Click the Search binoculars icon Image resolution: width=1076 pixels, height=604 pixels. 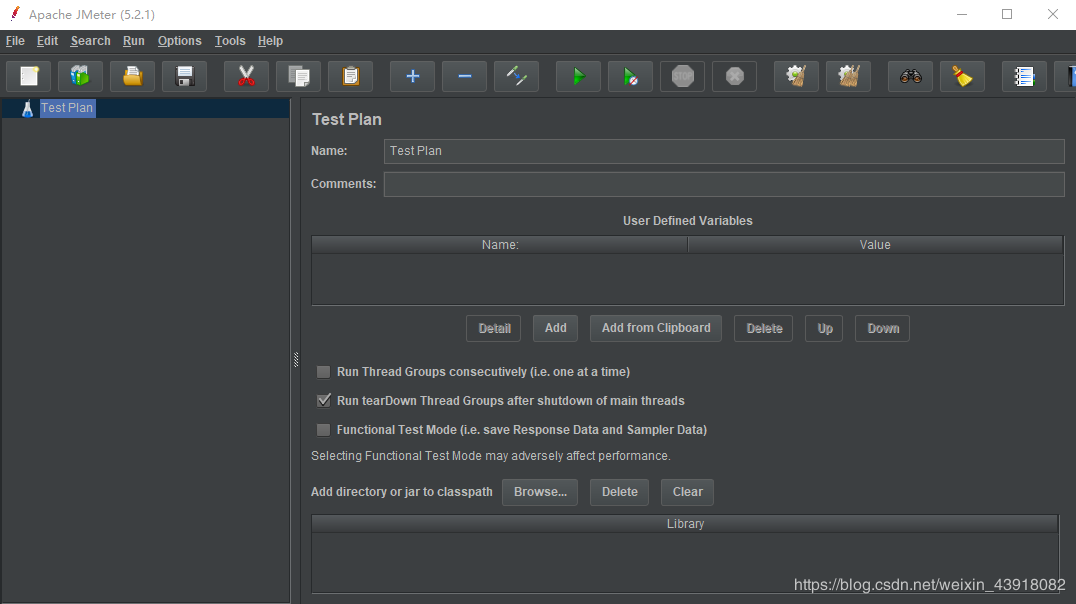[910, 76]
